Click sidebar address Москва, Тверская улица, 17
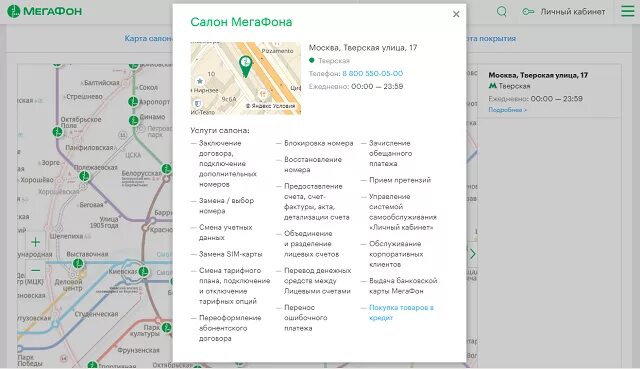The height and width of the screenshot is (369, 640). pos(538,75)
